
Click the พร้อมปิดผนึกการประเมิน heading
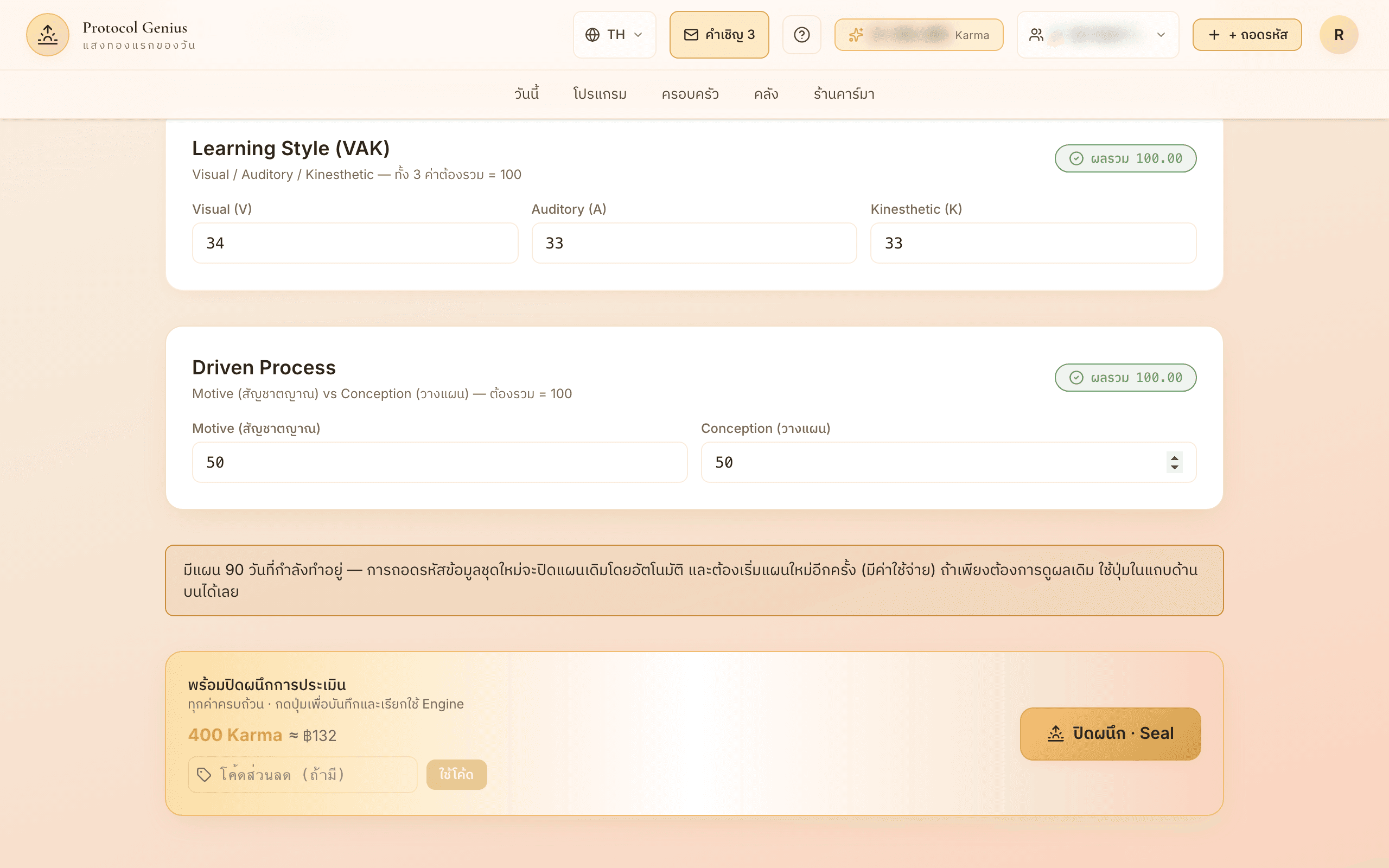(267, 685)
